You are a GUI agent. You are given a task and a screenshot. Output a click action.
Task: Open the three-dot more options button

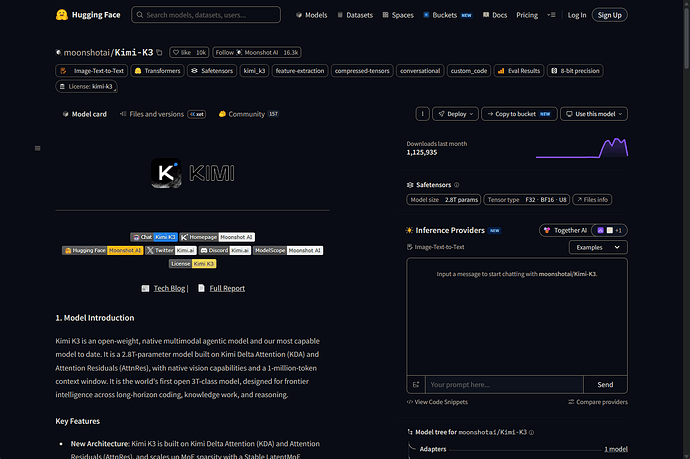click(x=422, y=114)
